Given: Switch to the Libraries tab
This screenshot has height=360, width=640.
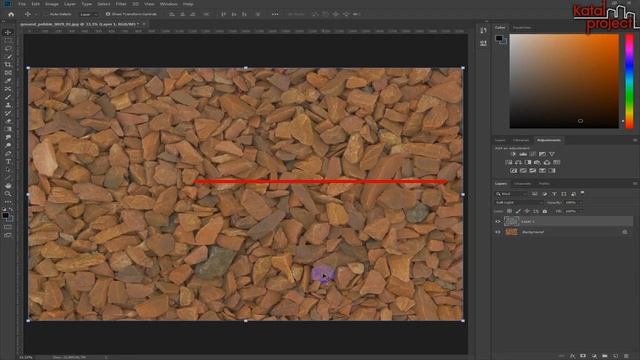Looking at the screenshot, I should [521, 140].
